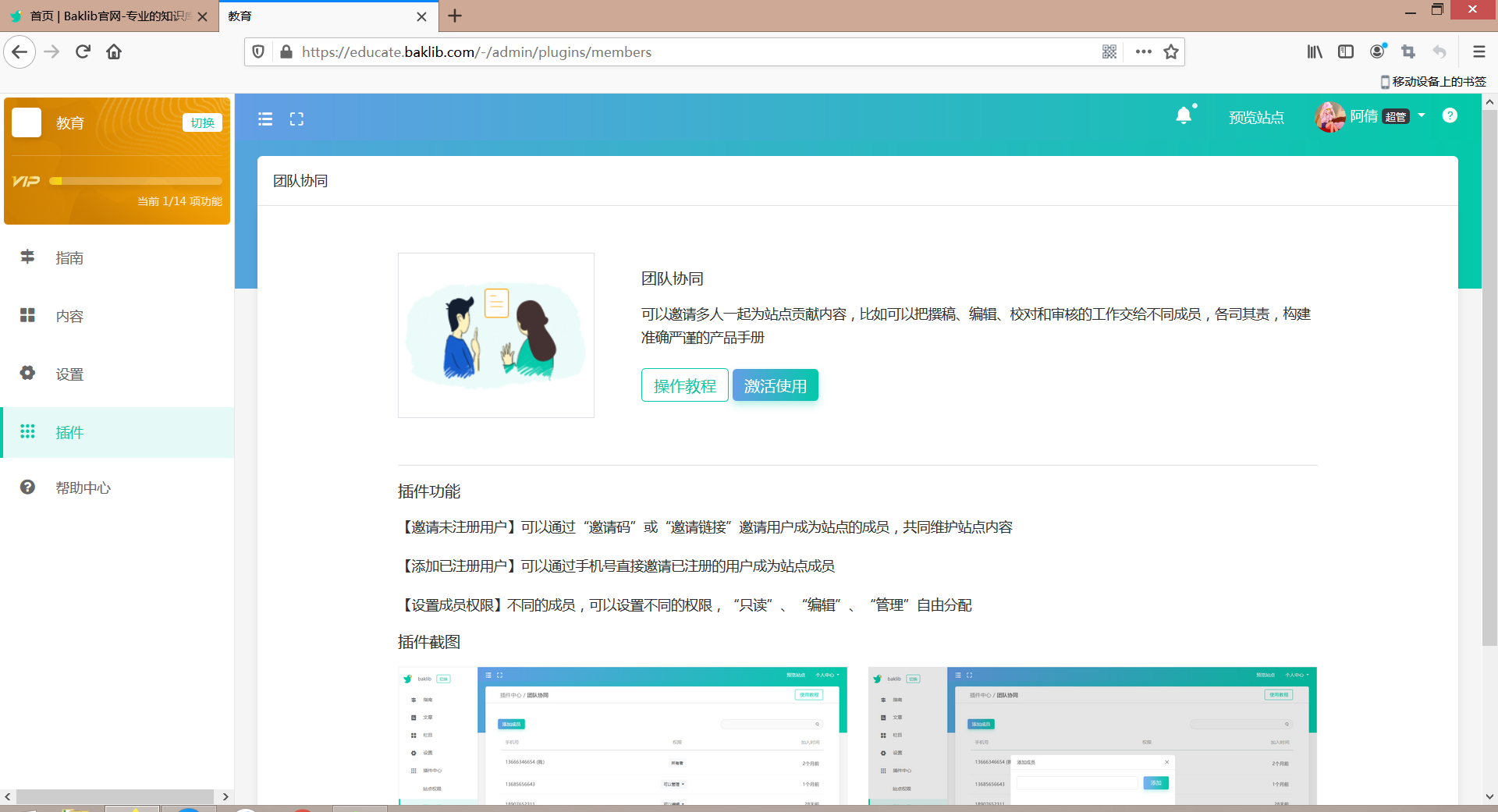Select 插件 in the sidebar
Screen dimensions: 1498x812
[x=117, y=432]
